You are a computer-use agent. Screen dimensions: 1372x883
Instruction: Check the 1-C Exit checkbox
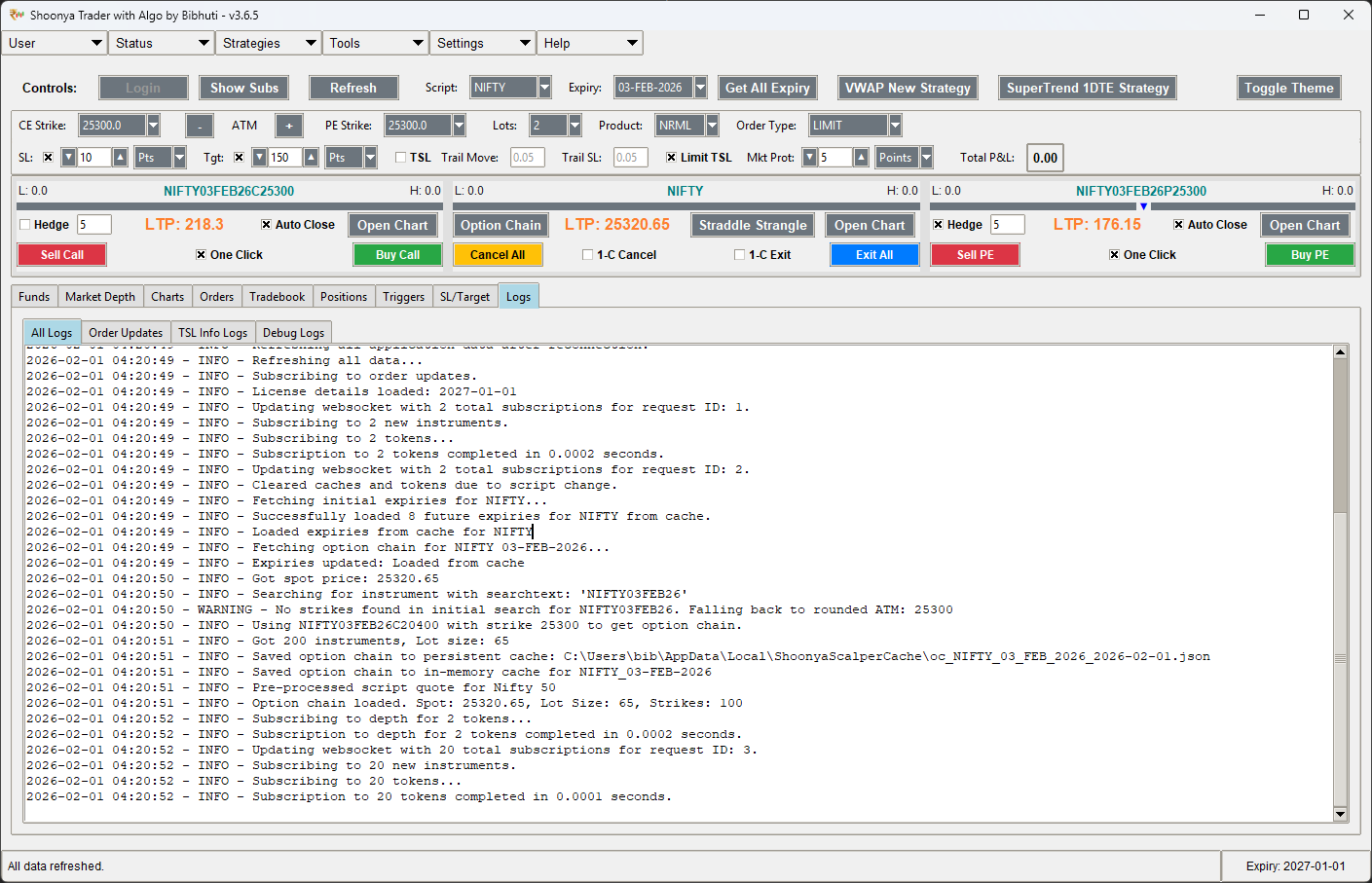click(x=739, y=254)
